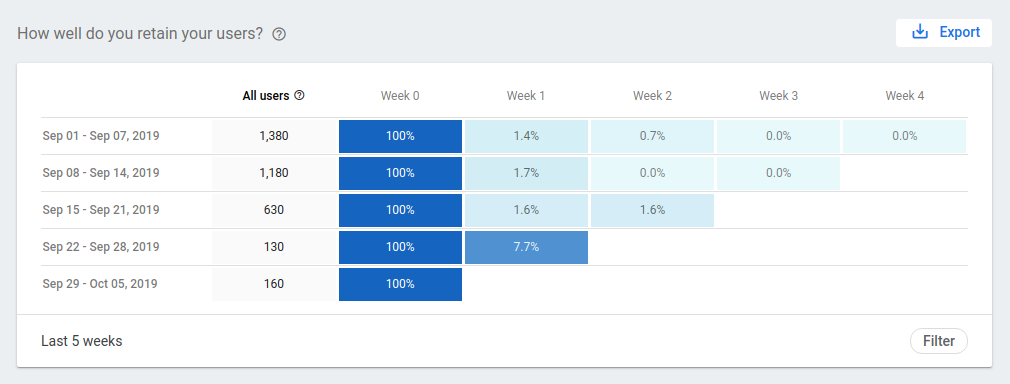Screen dimensions: 1010x384
Task: Select the Sep 22 - Sep 28, 2019 row
Action: [504, 247]
